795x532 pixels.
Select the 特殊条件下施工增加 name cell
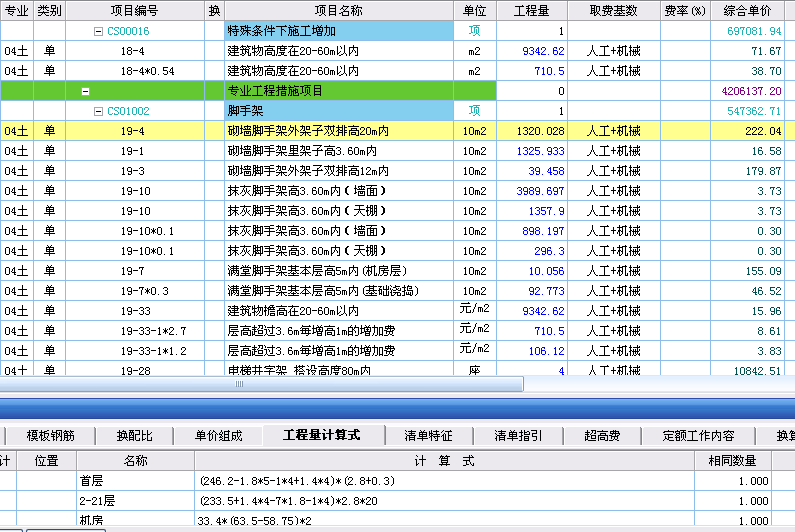(339, 31)
